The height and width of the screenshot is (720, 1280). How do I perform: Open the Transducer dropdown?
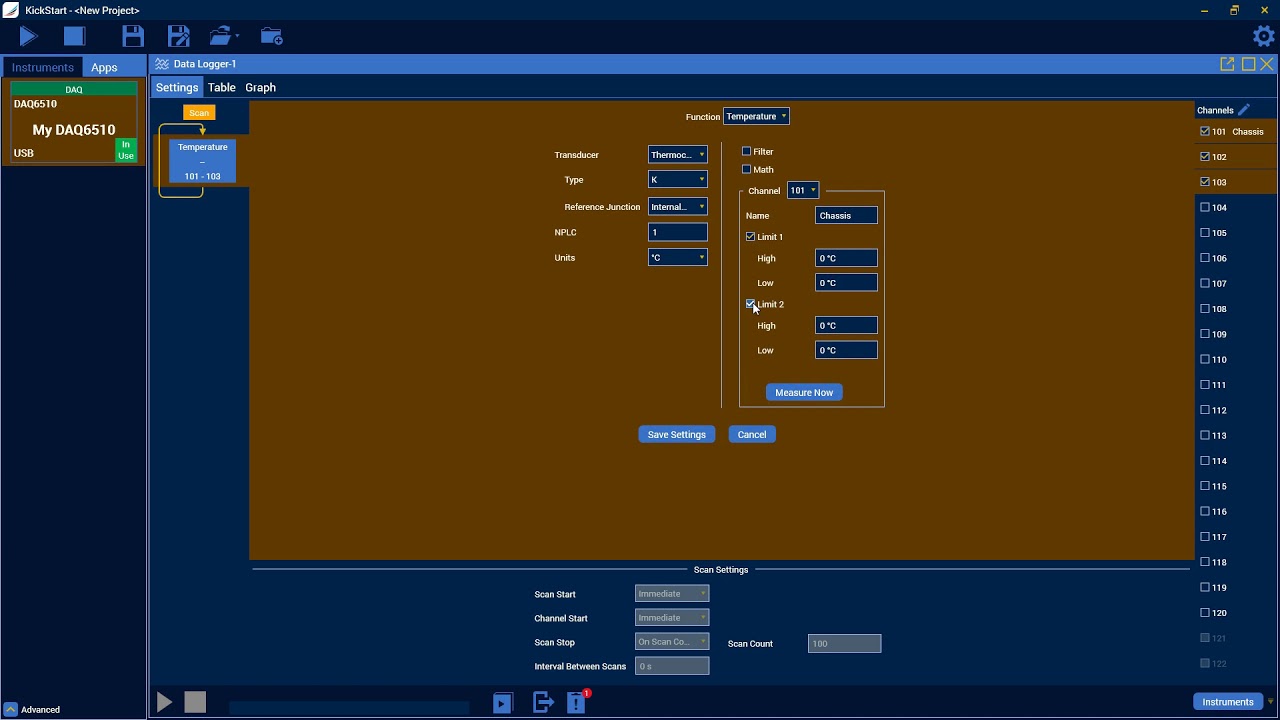click(x=678, y=154)
